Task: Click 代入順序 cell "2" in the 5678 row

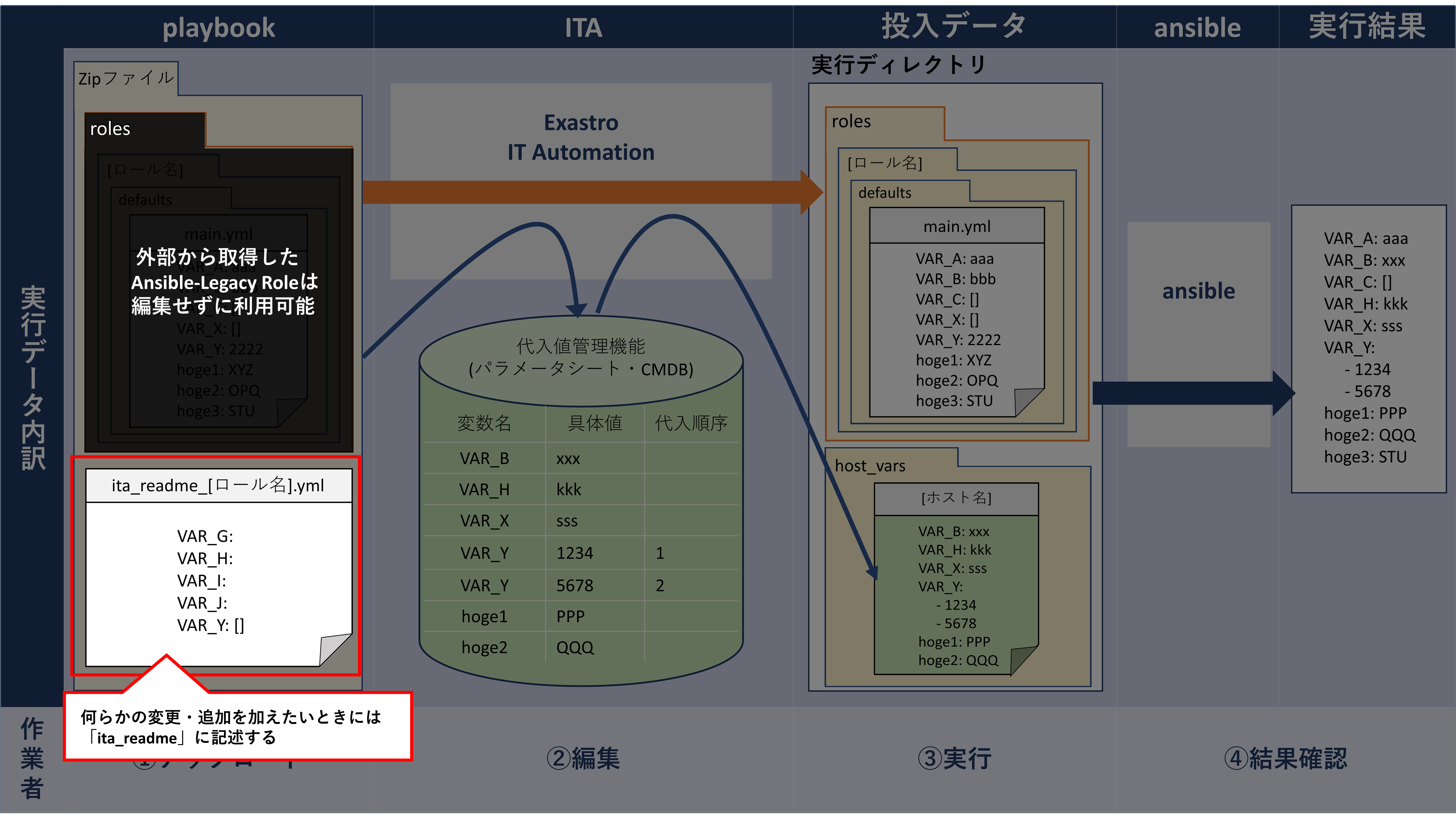Action: (x=660, y=585)
